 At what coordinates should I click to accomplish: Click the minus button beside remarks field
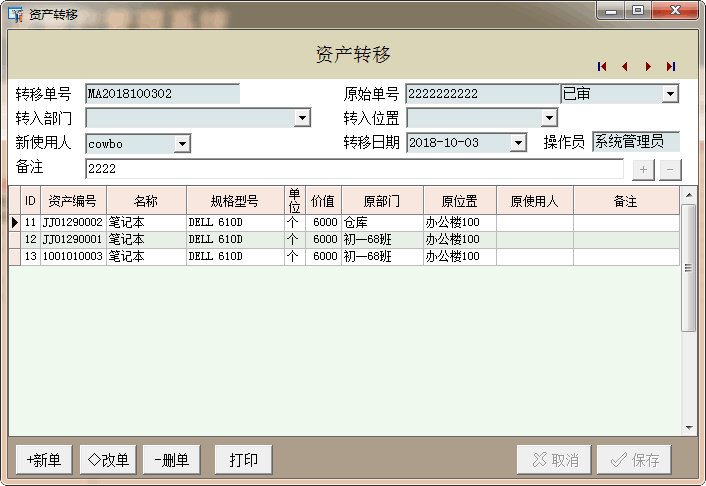(x=669, y=169)
